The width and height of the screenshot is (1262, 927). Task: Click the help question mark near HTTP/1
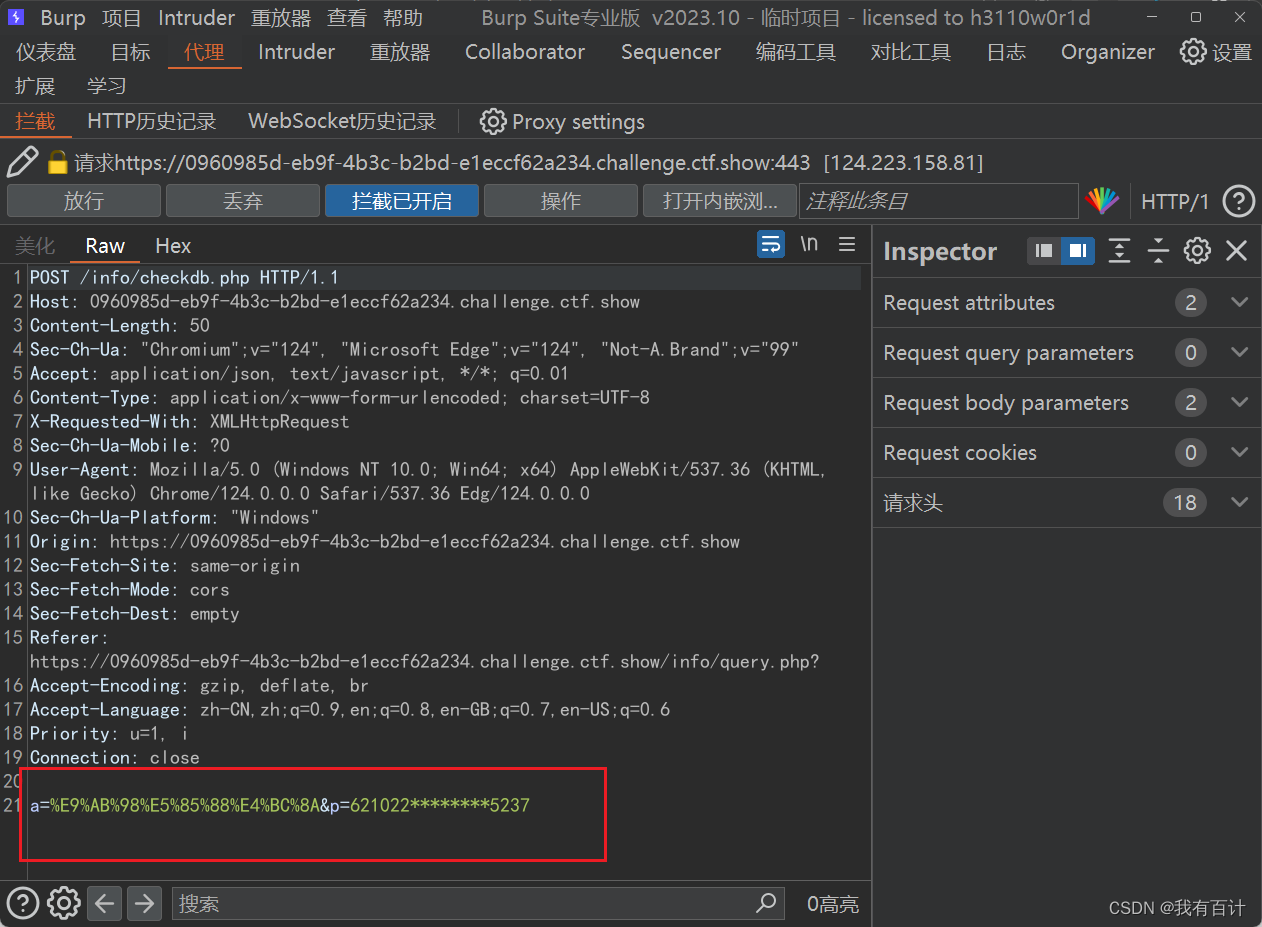point(1239,201)
